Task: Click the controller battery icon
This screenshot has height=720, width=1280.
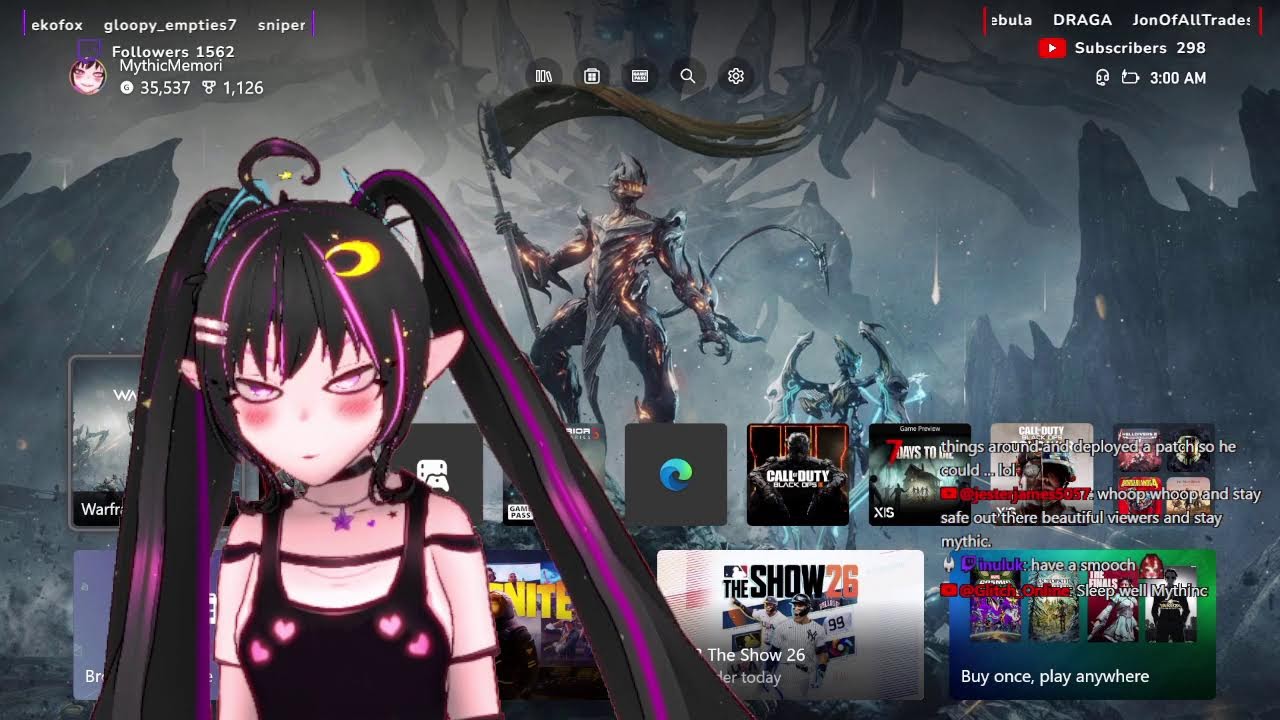Action: [x=1131, y=78]
